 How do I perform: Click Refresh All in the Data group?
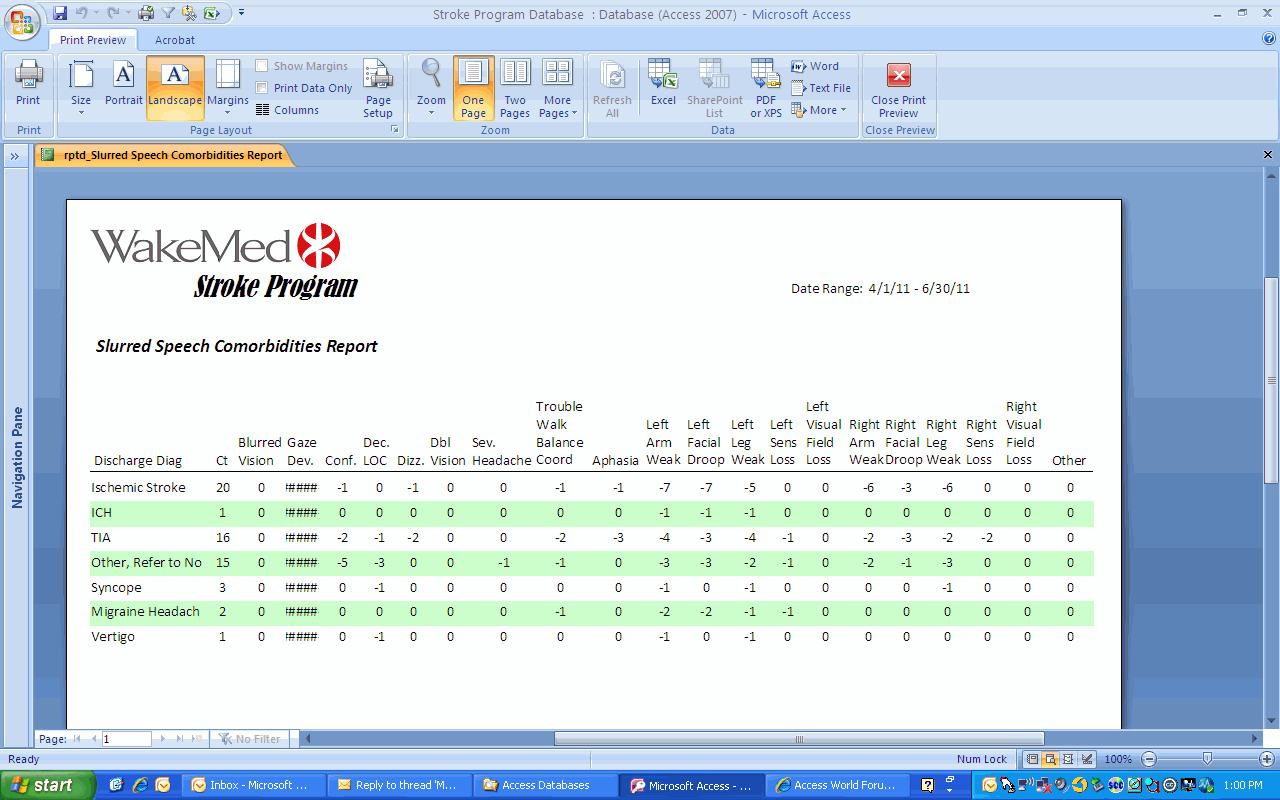pos(612,87)
